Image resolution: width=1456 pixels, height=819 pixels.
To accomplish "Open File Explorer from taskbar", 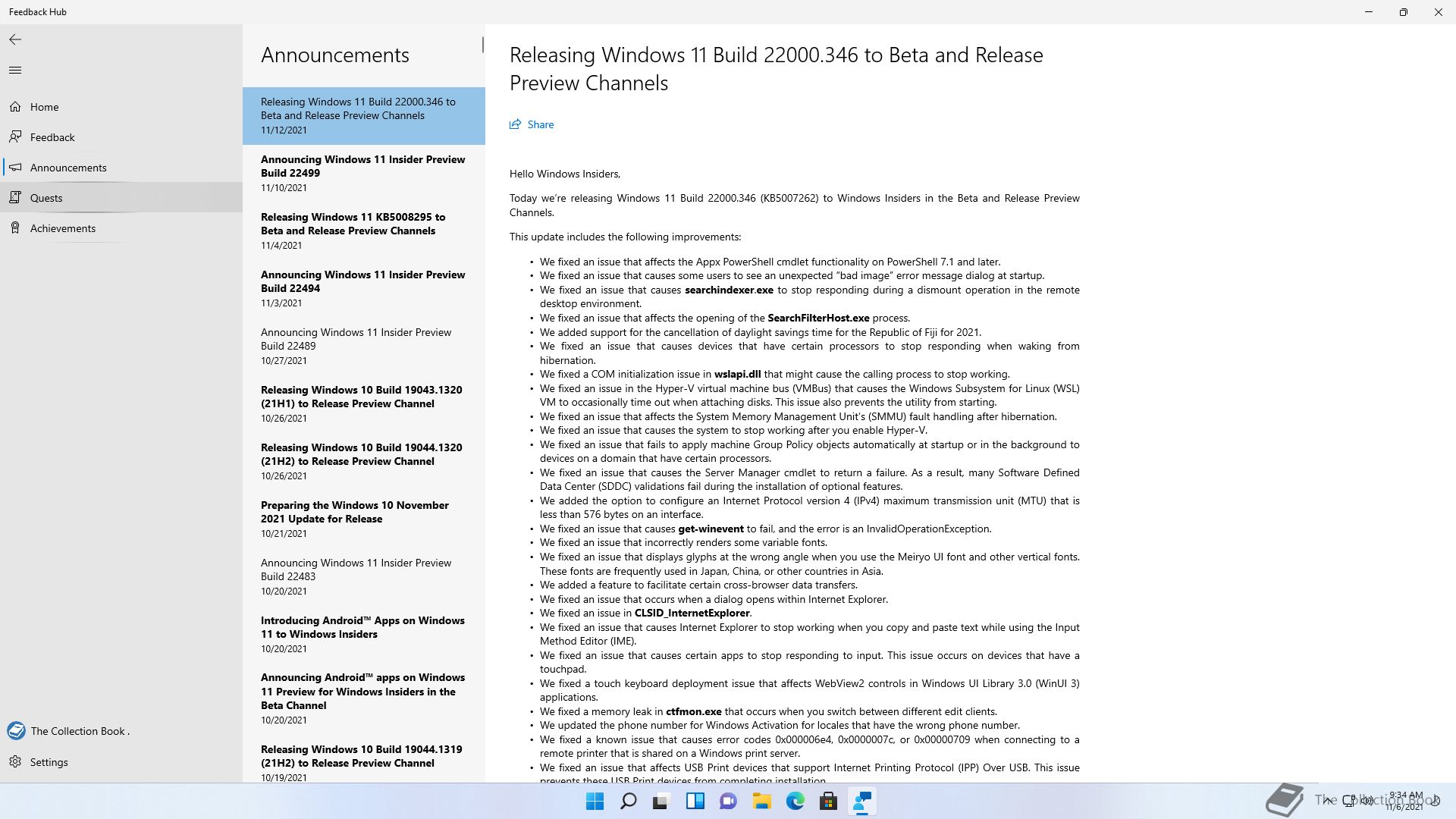I will (x=761, y=801).
